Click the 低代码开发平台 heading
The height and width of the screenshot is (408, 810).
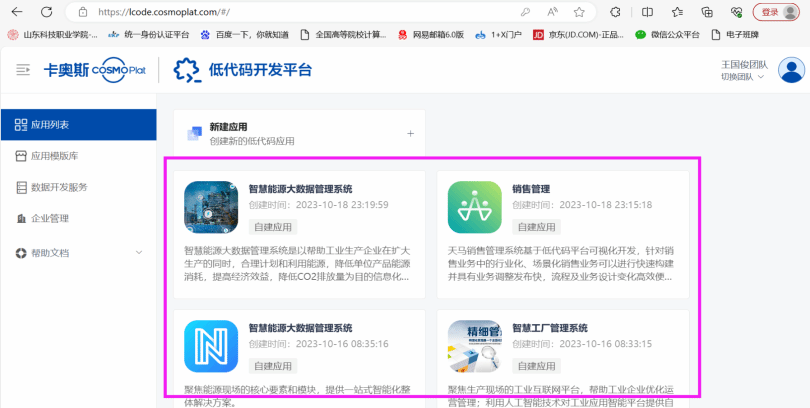260,70
